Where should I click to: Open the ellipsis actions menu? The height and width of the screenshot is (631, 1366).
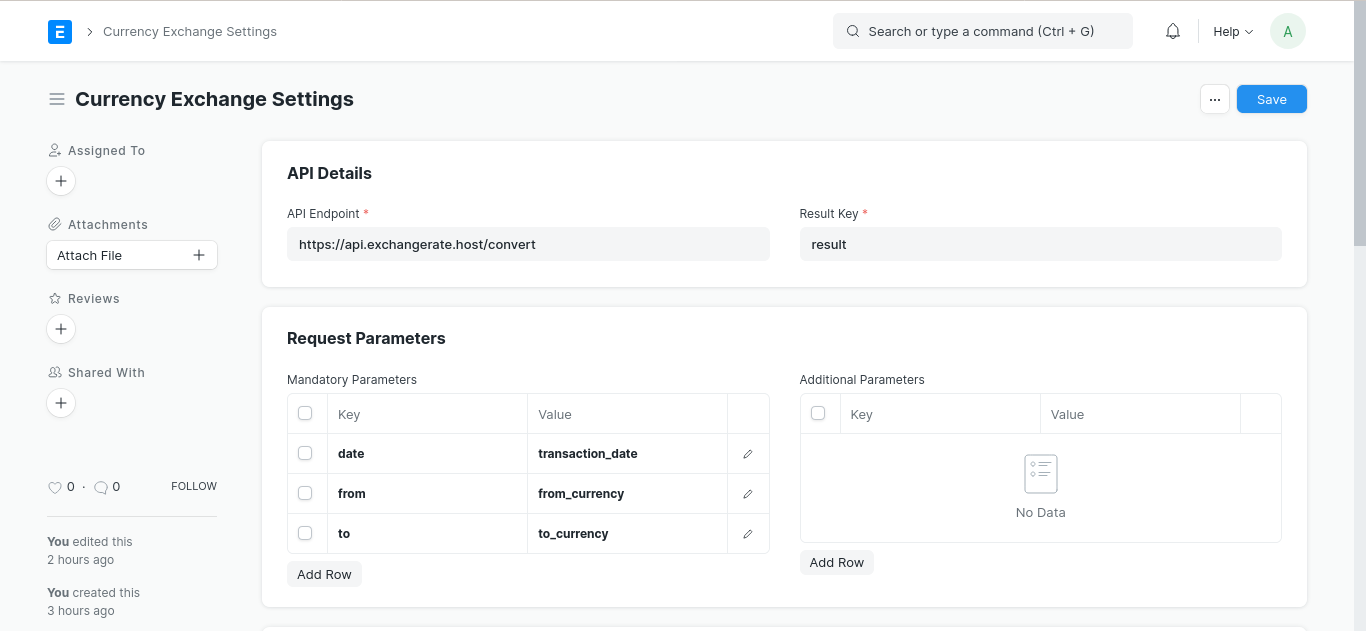(x=1215, y=99)
